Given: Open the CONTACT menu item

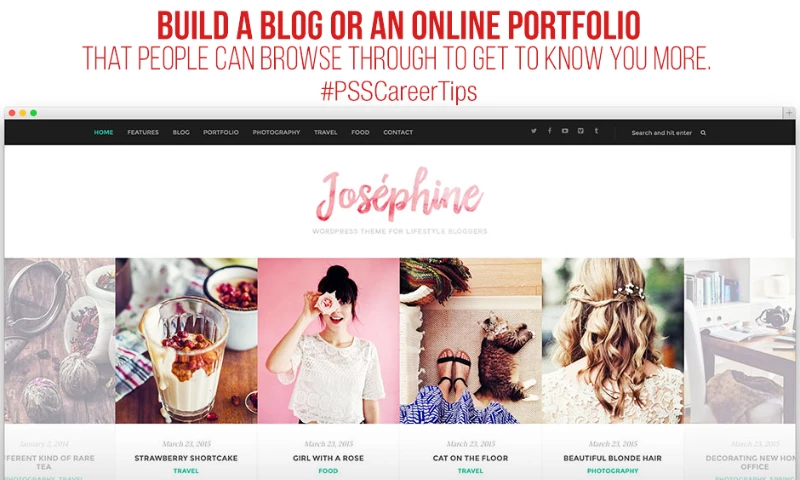Looking at the screenshot, I should point(398,132).
